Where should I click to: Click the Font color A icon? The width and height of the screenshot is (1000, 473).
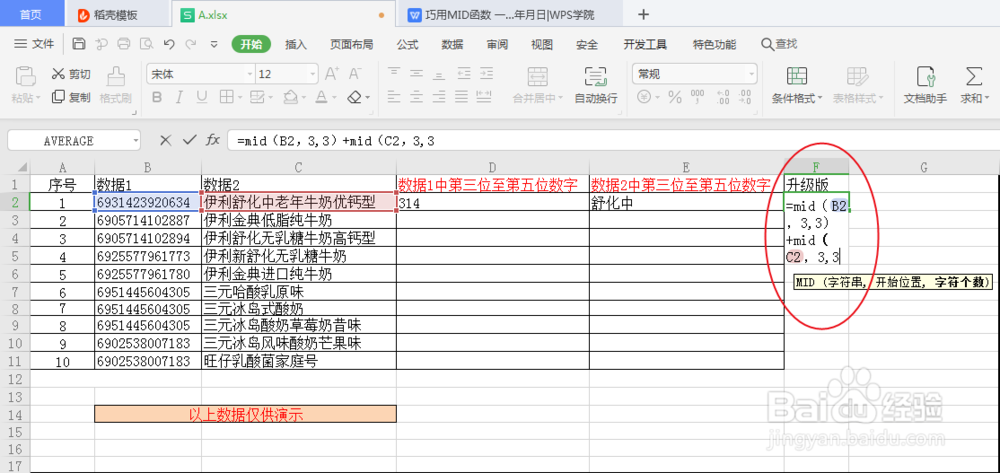click(x=321, y=98)
